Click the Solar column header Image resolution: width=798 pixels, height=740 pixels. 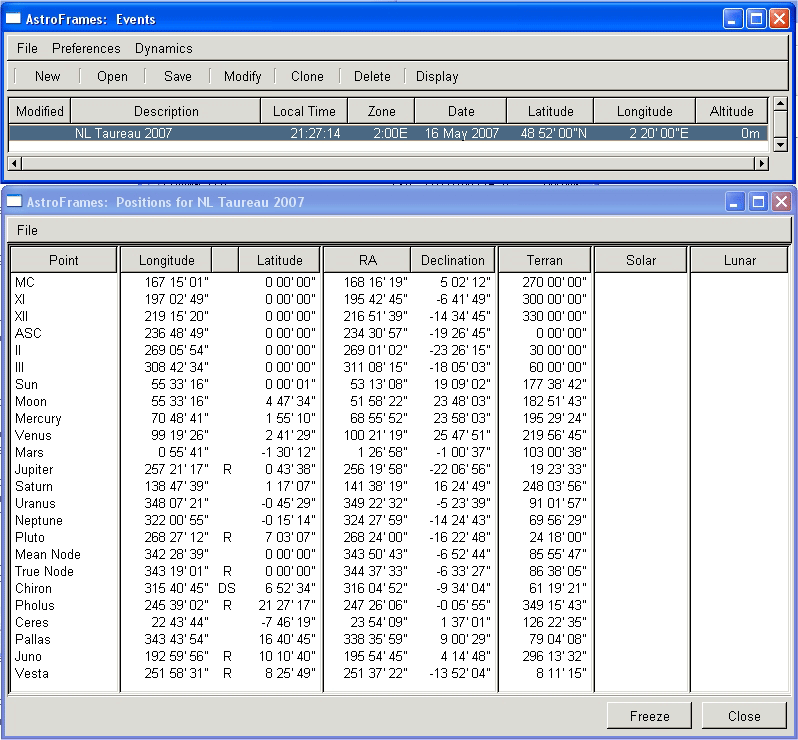click(x=641, y=260)
